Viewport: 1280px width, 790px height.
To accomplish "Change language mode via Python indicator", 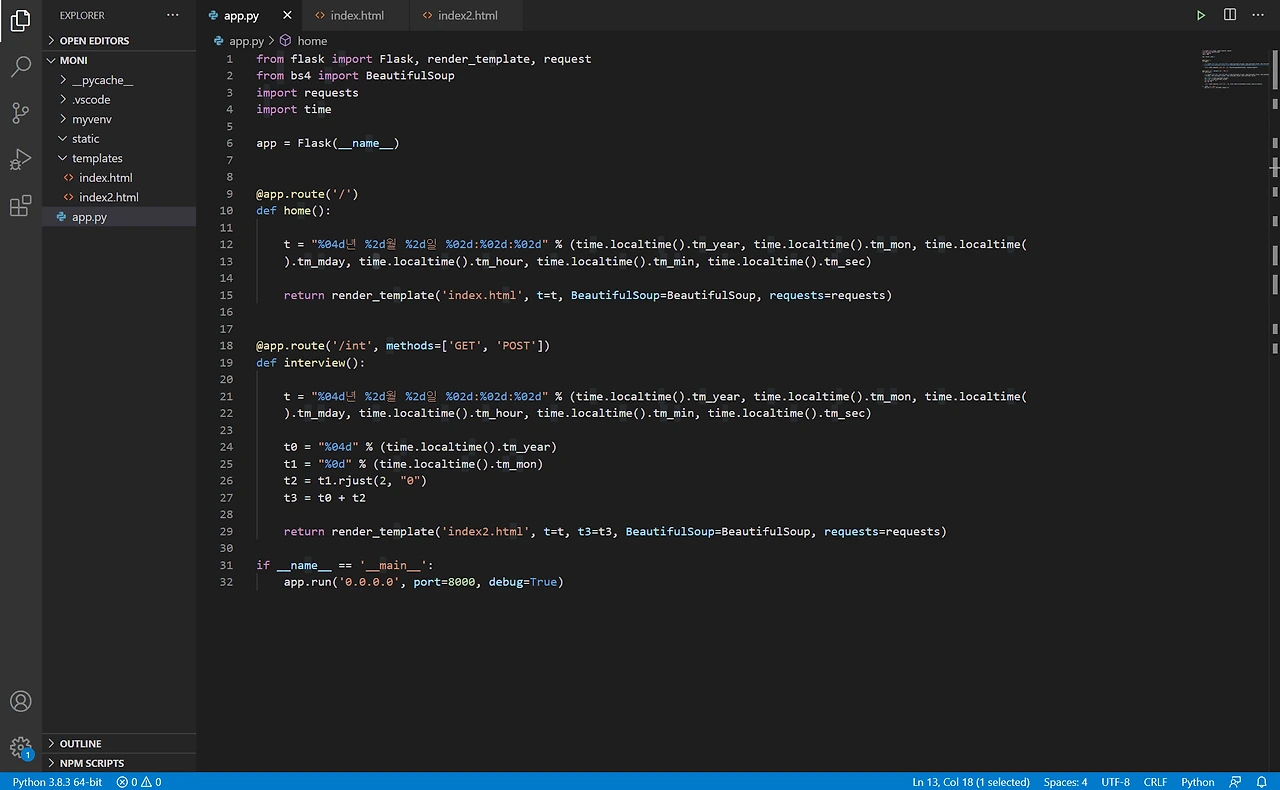I will (1198, 782).
